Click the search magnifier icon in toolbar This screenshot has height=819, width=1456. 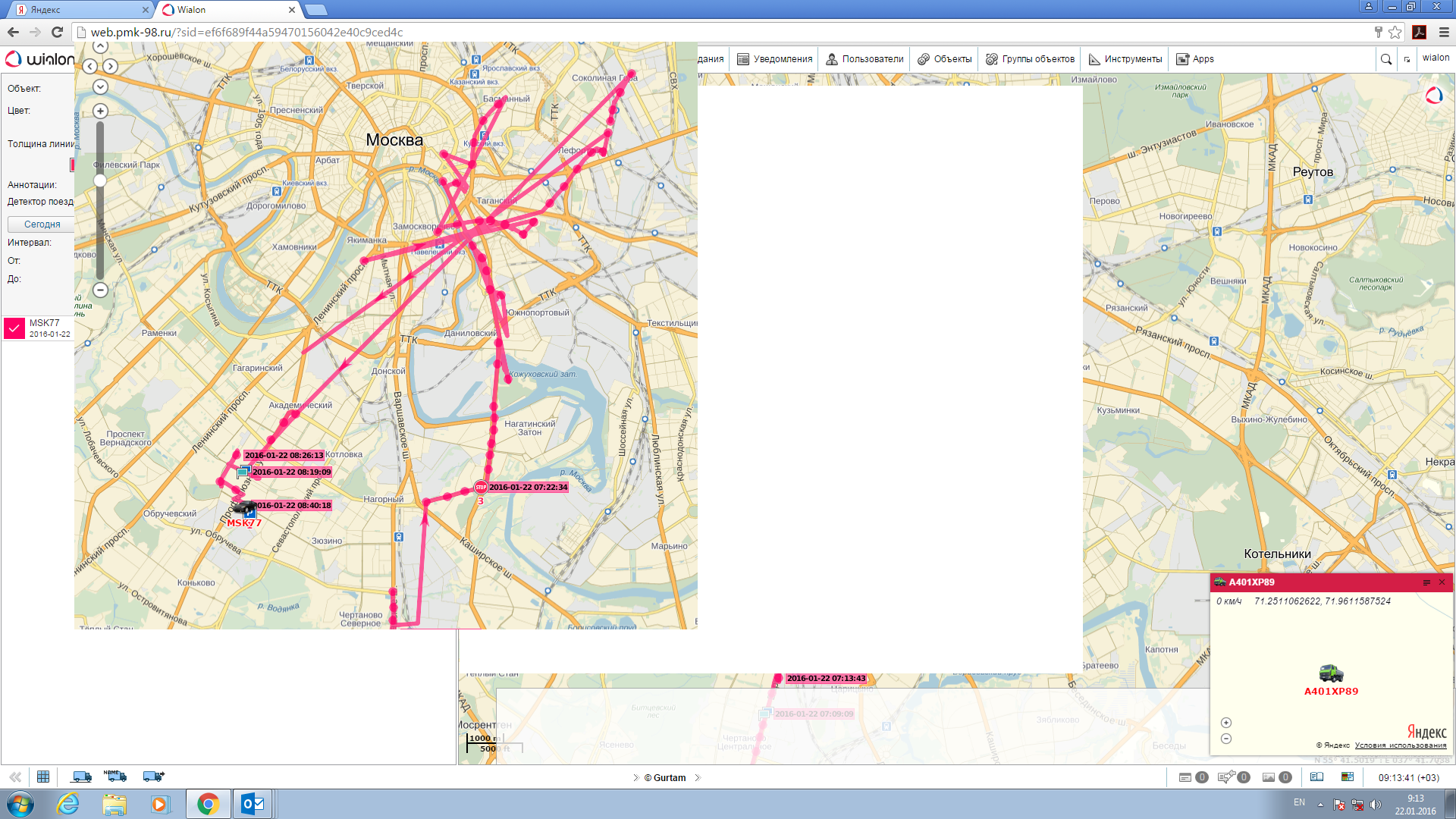point(1386,59)
